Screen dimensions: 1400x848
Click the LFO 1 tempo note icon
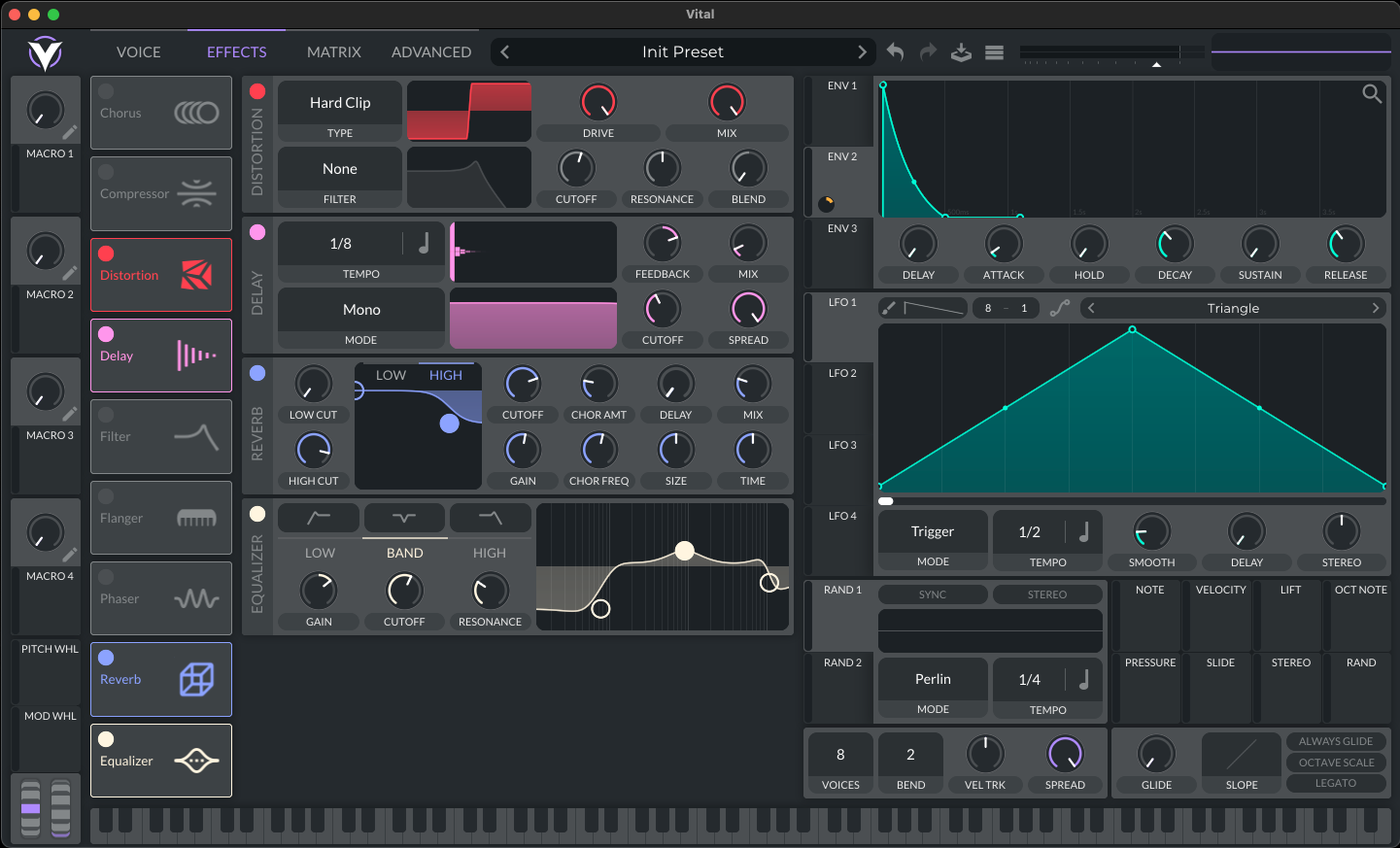1084,531
